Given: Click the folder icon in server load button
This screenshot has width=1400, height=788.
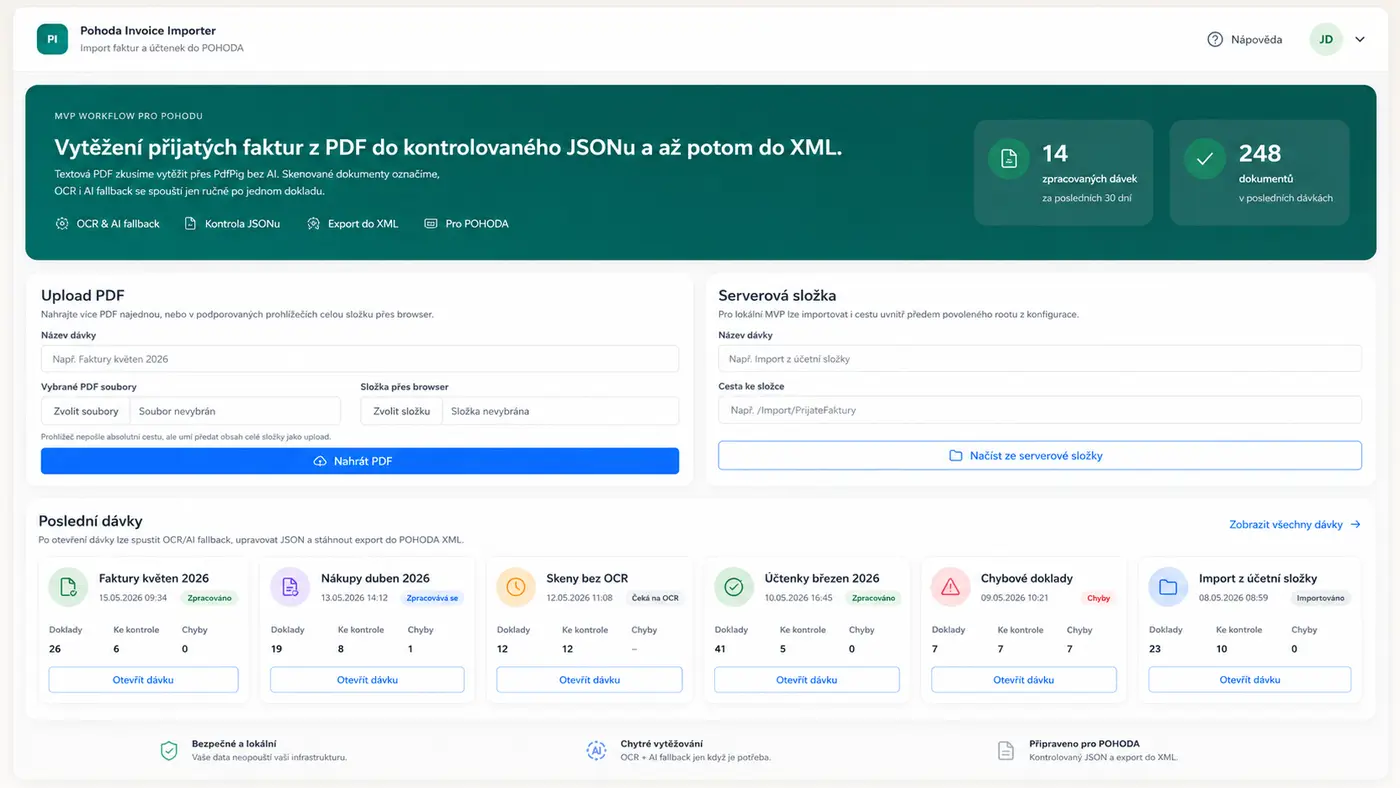Looking at the screenshot, I should (x=955, y=455).
